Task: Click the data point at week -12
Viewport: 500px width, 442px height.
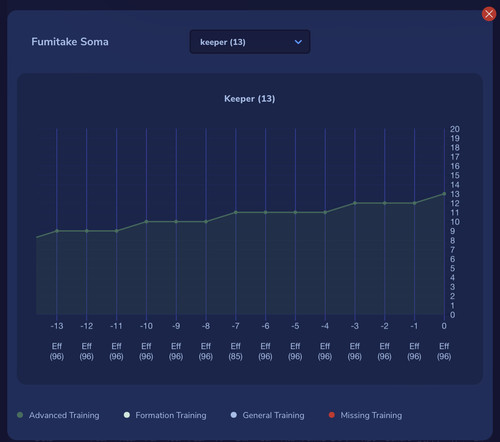Action: pos(87,231)
